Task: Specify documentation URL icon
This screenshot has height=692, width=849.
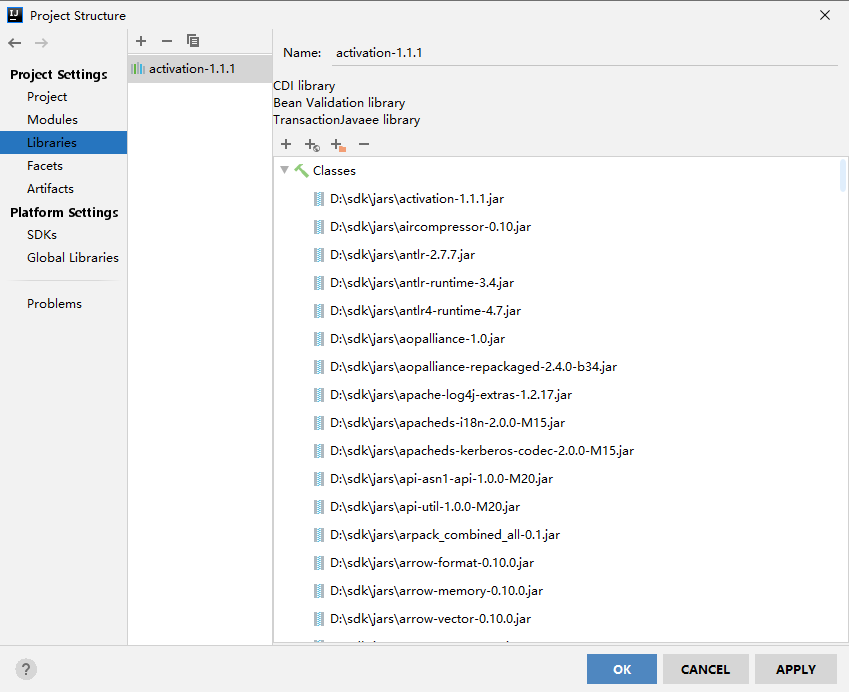Action: click(312, 145)
